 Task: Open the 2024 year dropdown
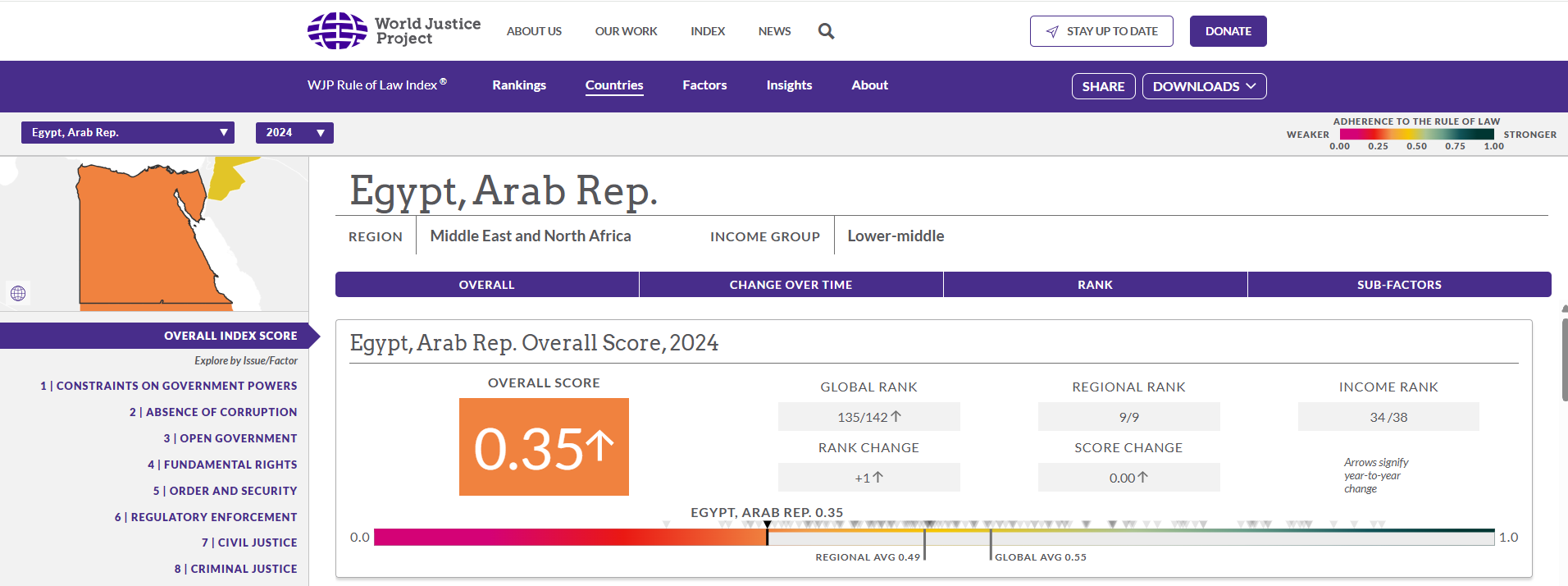pyautogui.click(x=294, y=132)
